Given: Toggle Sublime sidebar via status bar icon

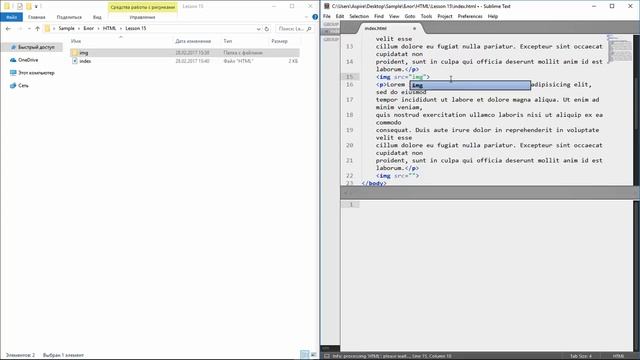Looking at the screenshot, I should tap(327, 356).
